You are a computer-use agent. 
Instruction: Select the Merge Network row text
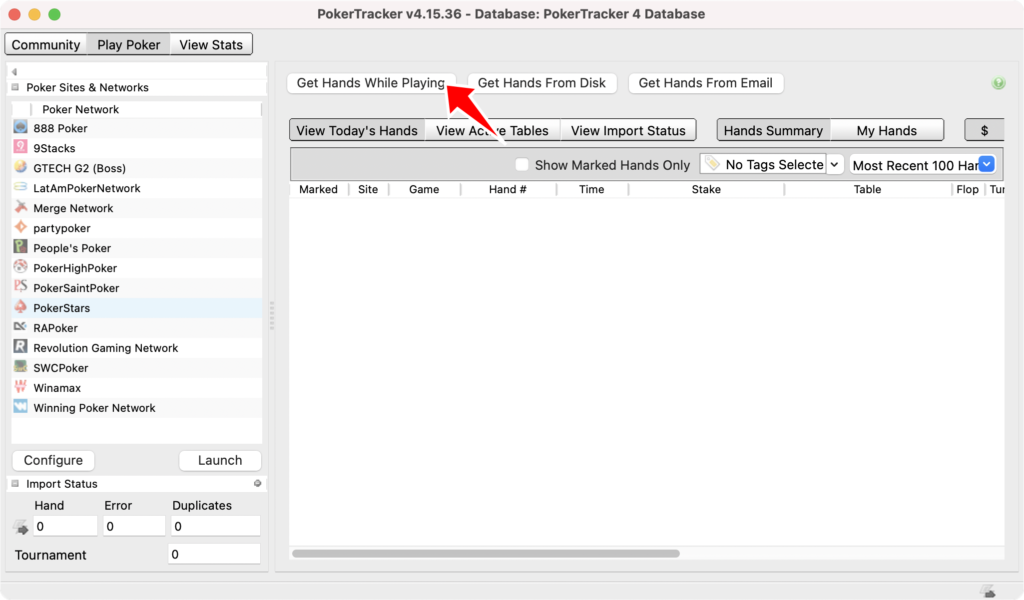[x=73, y=208]
